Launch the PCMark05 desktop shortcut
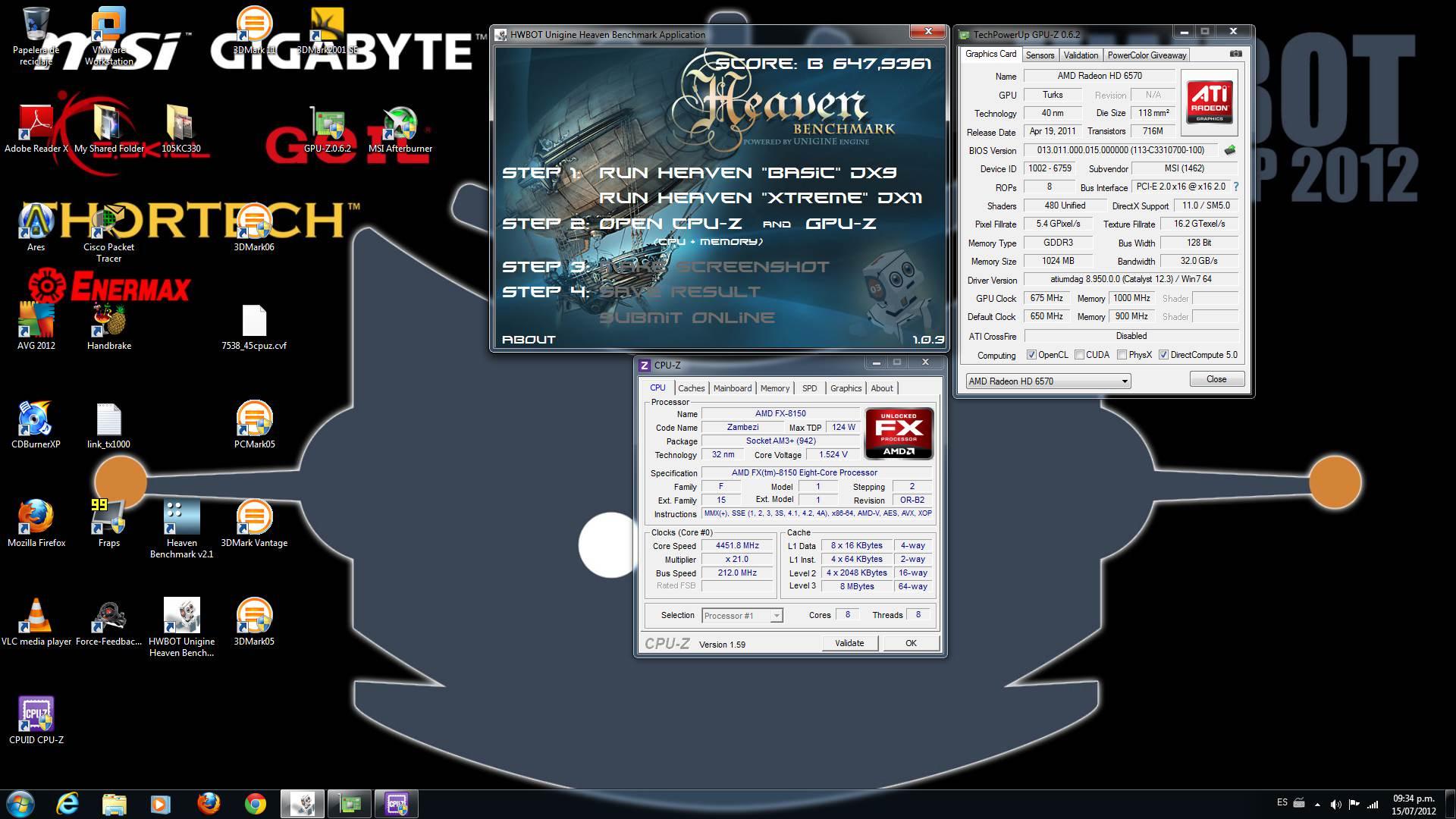 point(254,425)
